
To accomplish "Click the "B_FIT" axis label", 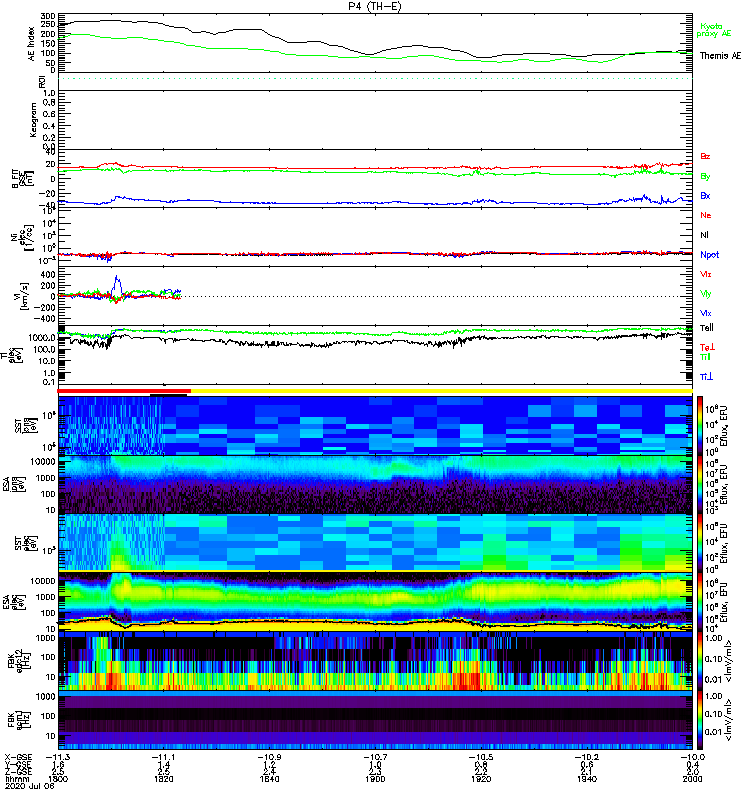I will tap(15, 179).
